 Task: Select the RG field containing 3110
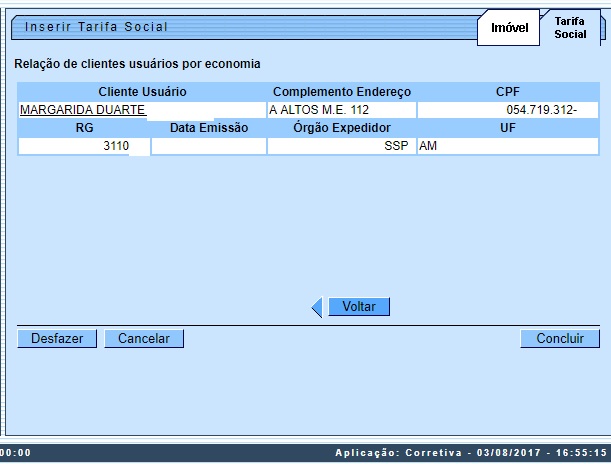tap(84, 146)
